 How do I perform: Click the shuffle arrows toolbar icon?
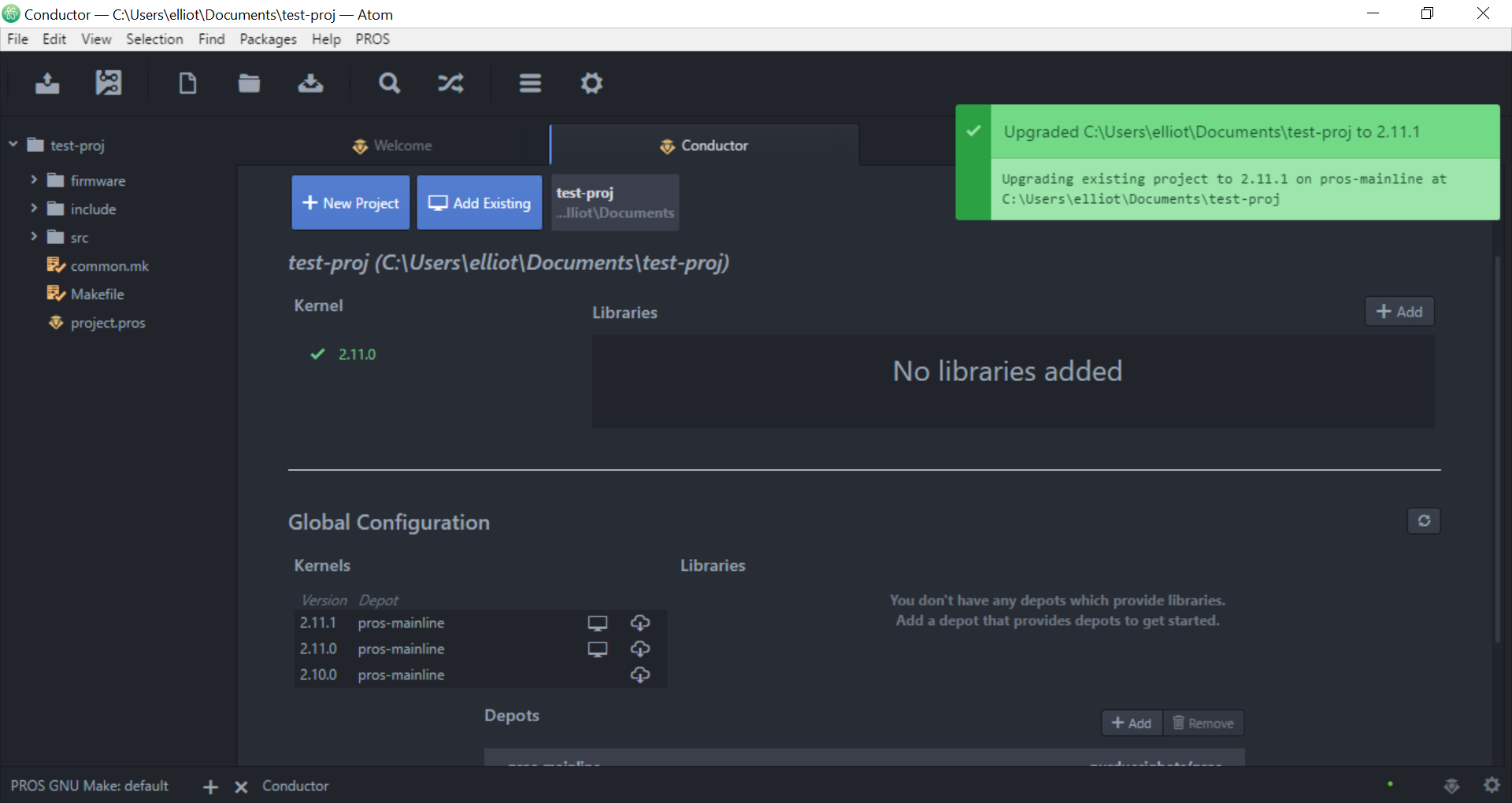(450, 83)
